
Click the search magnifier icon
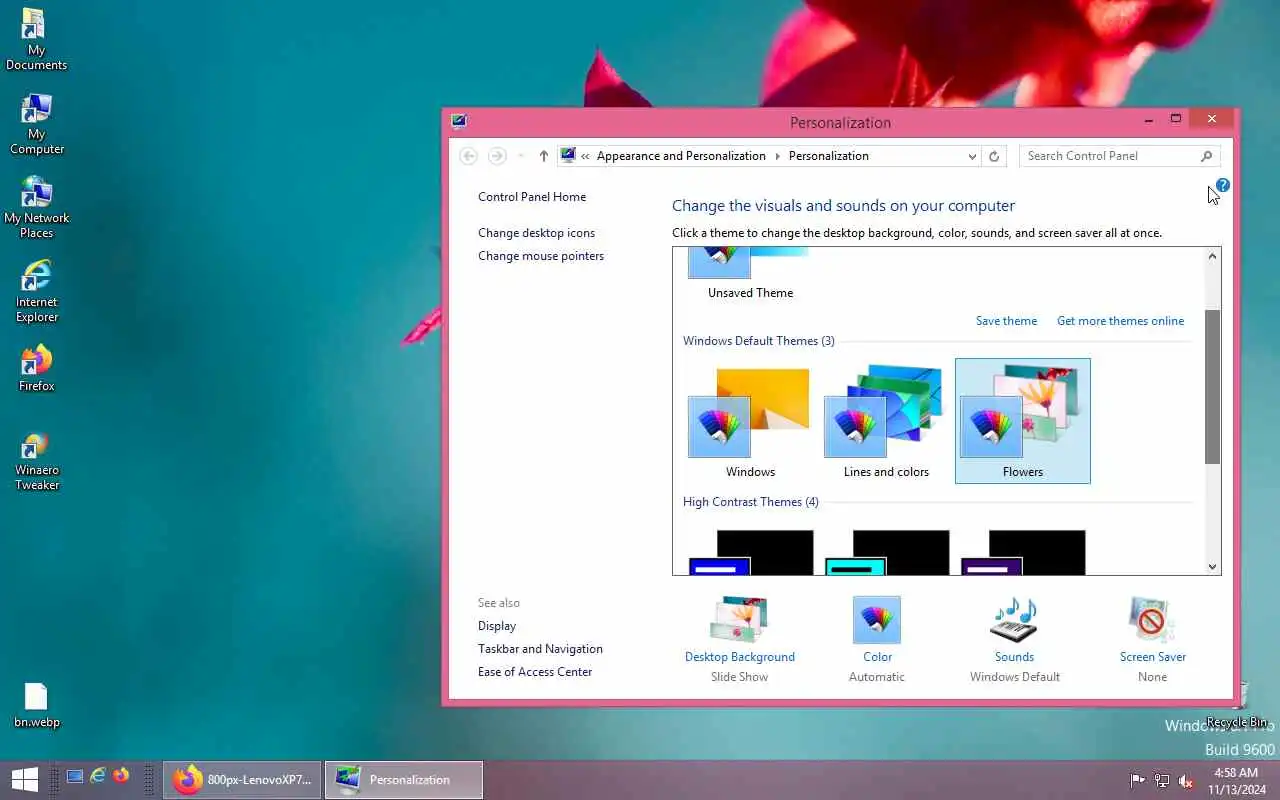click(x=1207, y=156)
